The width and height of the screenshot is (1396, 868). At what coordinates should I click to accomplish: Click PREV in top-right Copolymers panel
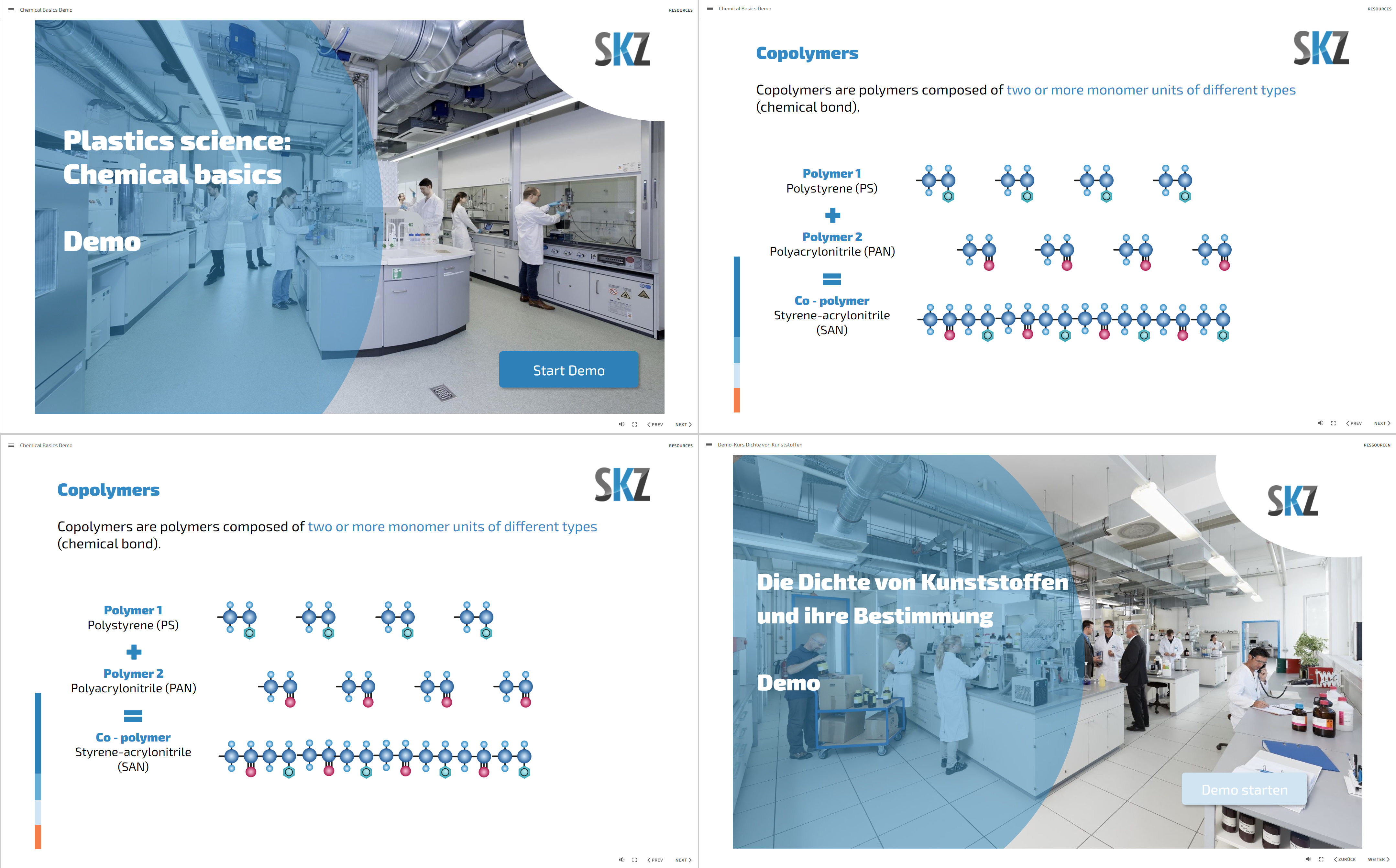click(x=1354, y=423)
